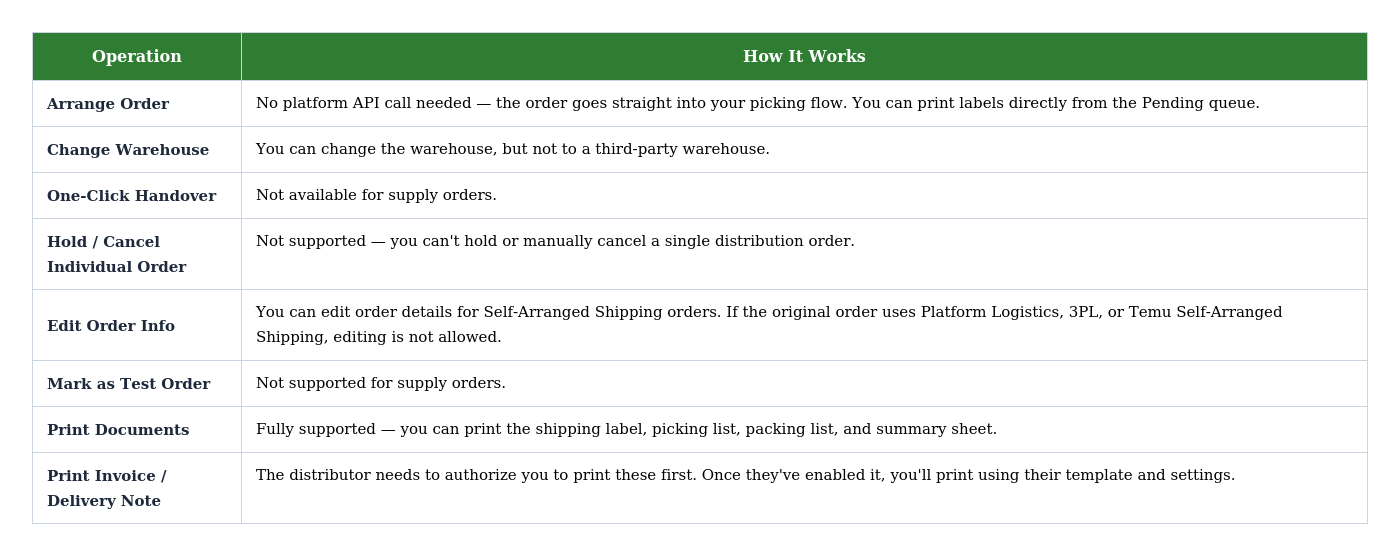Click 'Not available for supply orders' text
The height and width of the screenshot is (556, 1400).
(376, 196)
